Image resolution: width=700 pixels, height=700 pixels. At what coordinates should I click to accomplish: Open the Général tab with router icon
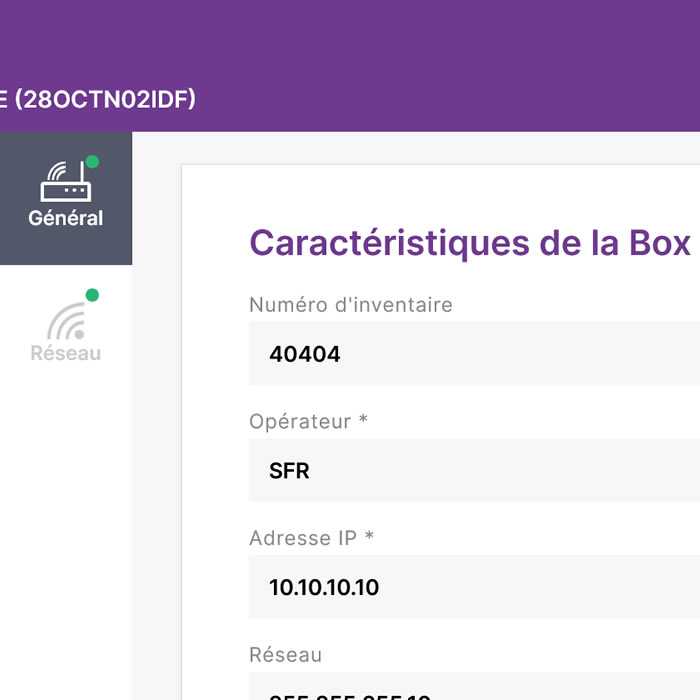click(66, 198)
